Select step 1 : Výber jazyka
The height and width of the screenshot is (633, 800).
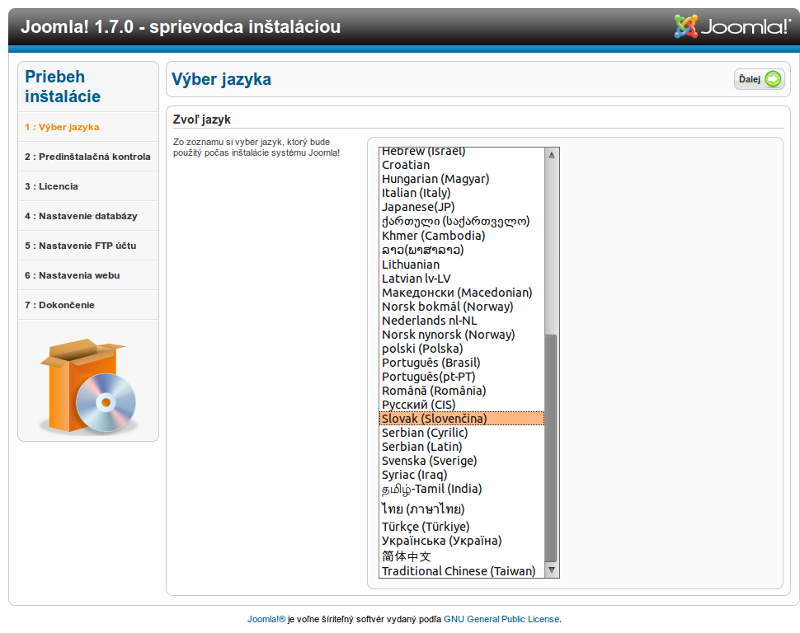(x=62, y=127)
